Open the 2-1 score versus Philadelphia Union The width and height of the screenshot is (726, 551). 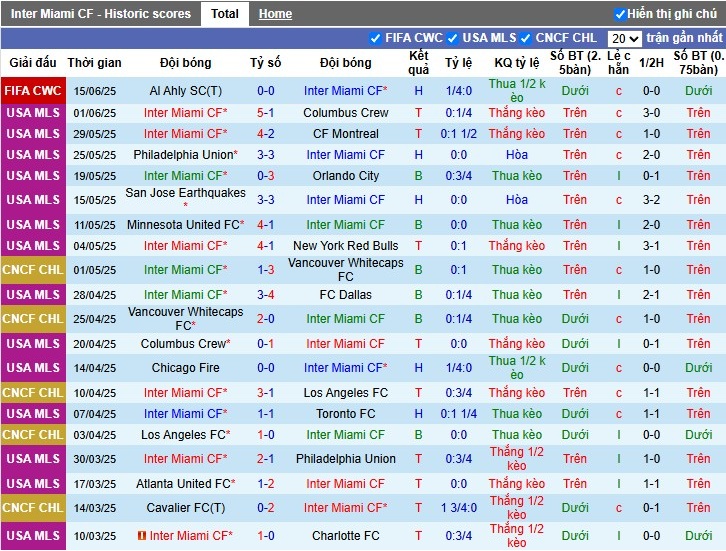pyautogui.click(x=266, y=459)
